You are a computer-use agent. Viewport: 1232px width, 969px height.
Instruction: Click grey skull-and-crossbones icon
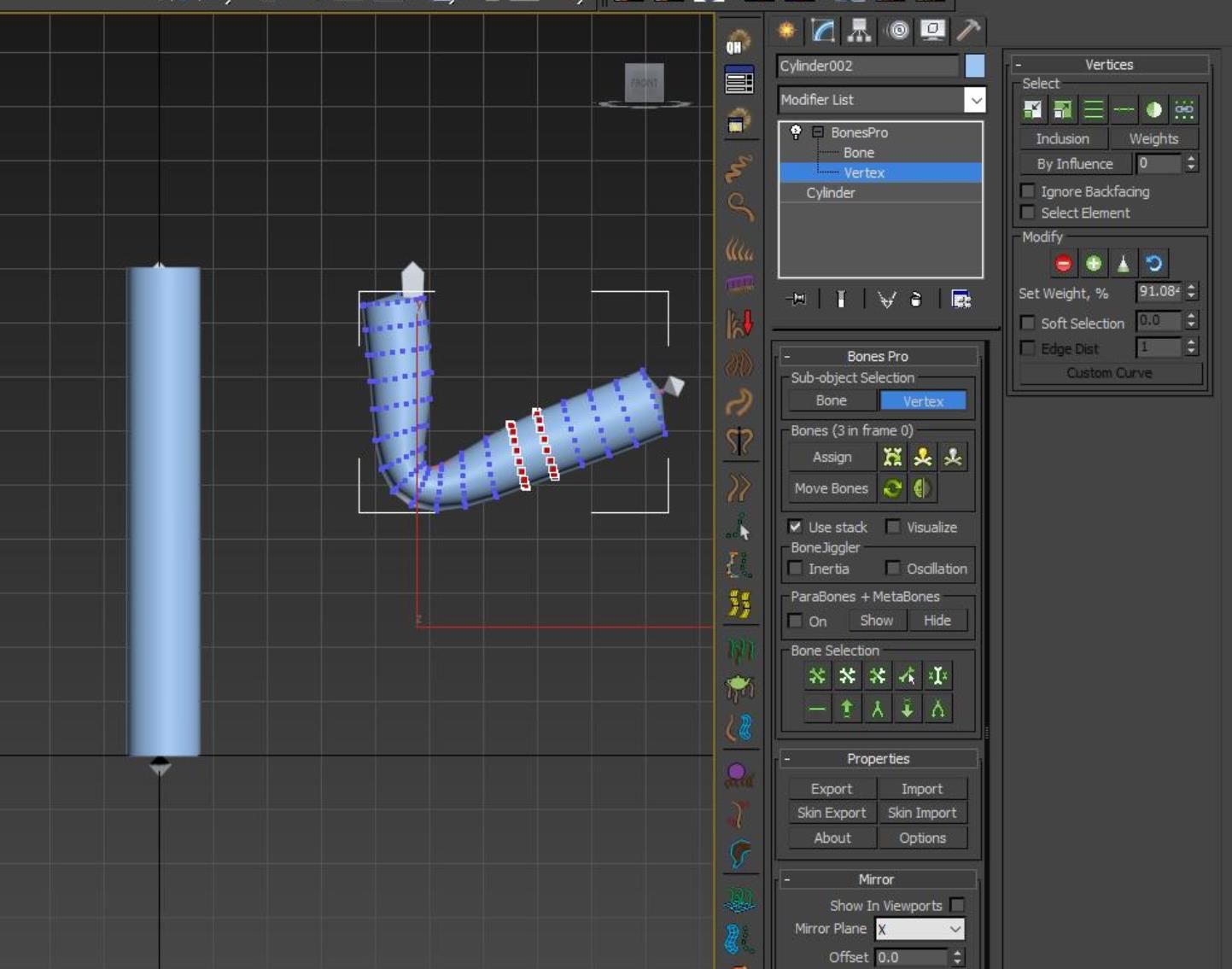(953, 457)
